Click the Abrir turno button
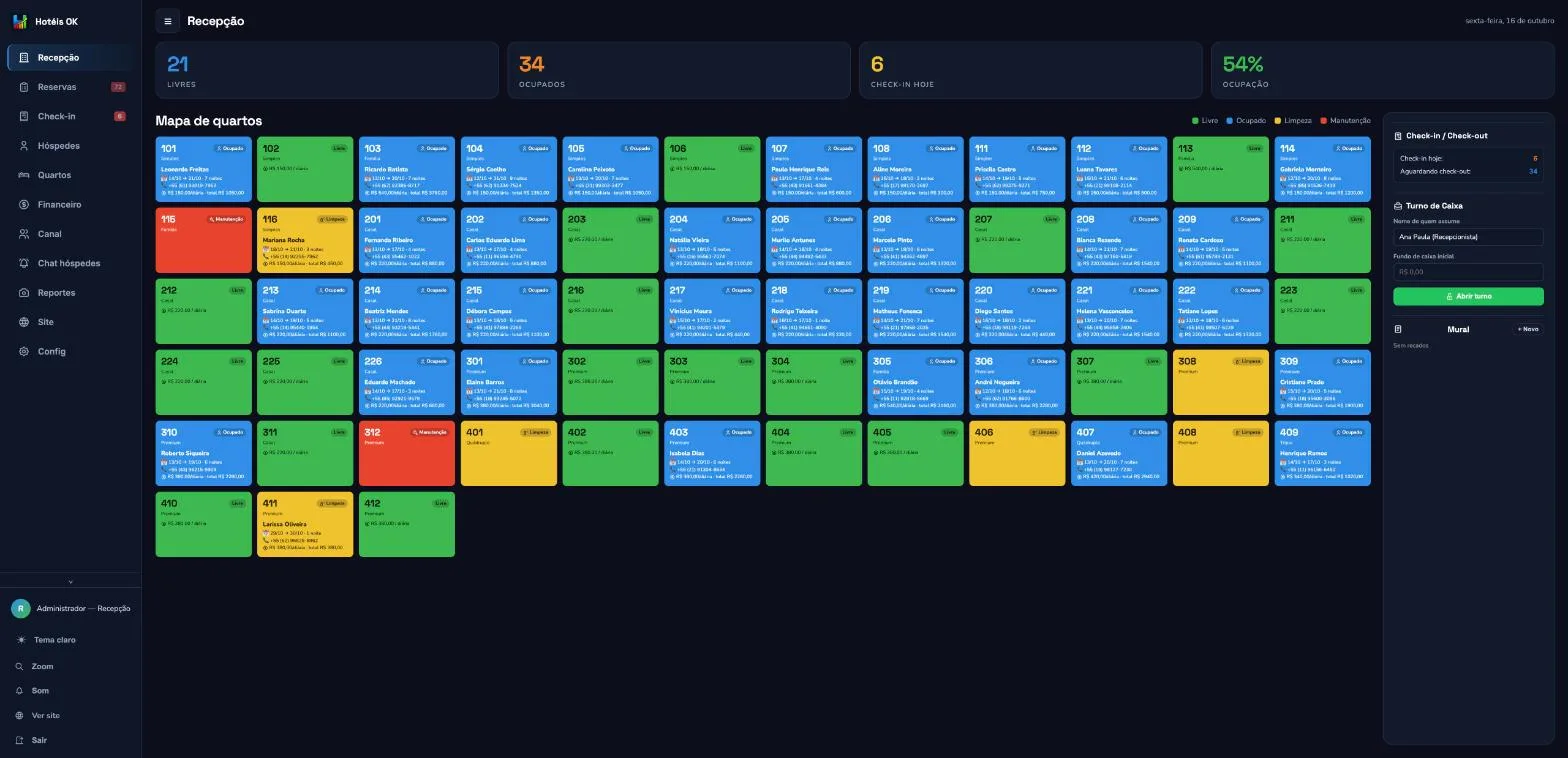 pos(1468,297)
